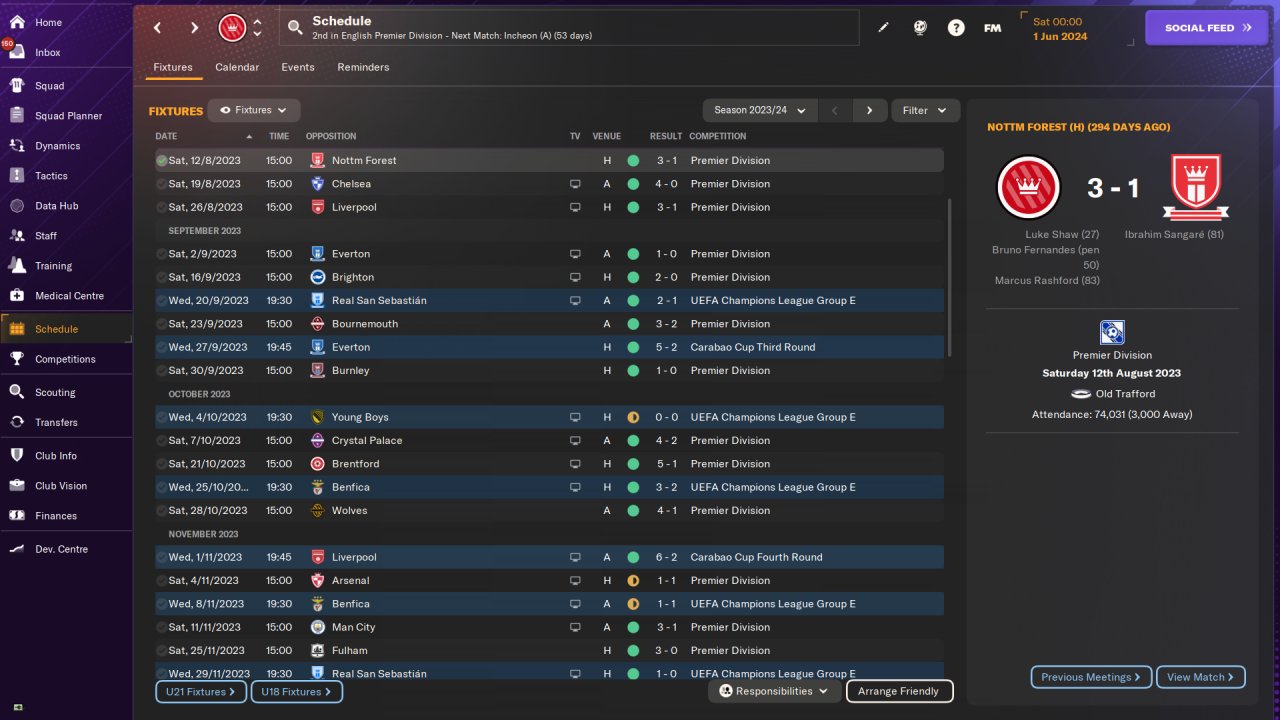
Task: Switch to the Reminders tab
Action: pos(363,67)
